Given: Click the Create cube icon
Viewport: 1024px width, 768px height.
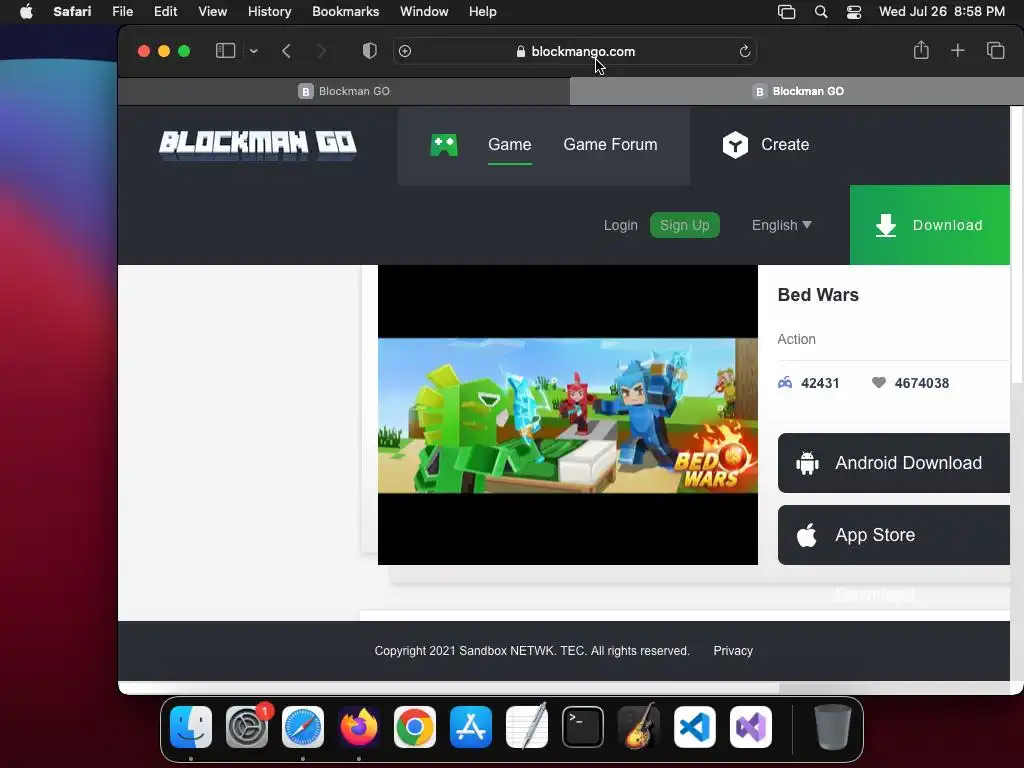Looking at the screenshot, I should pyautogui.click(x=735, y=144).
